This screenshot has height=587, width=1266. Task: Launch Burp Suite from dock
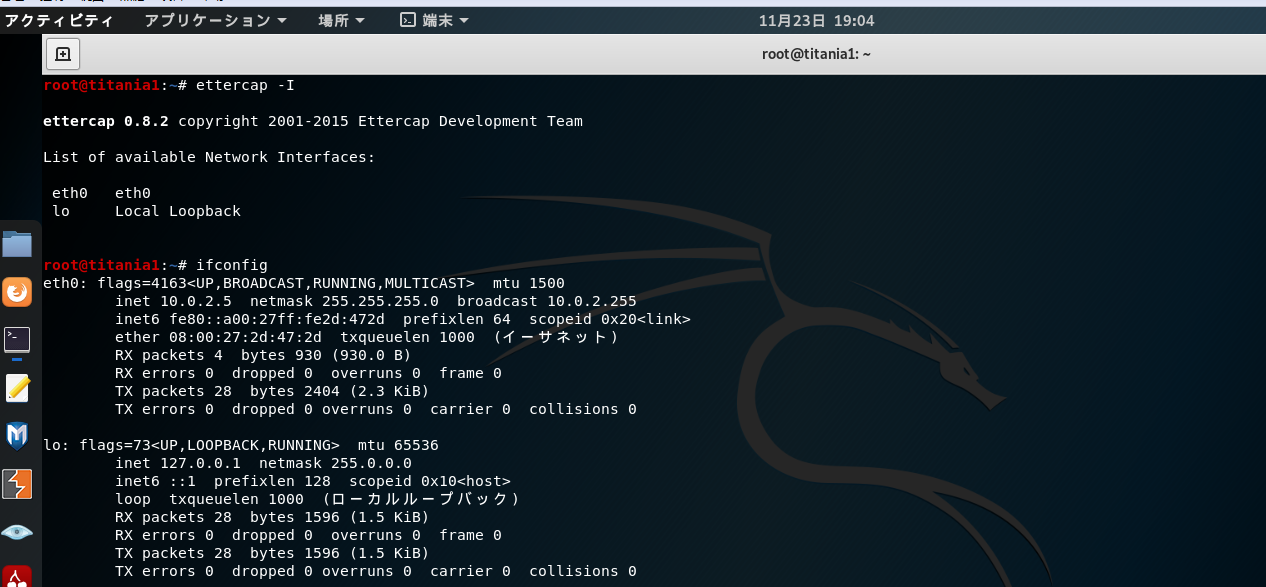tap(17, 484)
